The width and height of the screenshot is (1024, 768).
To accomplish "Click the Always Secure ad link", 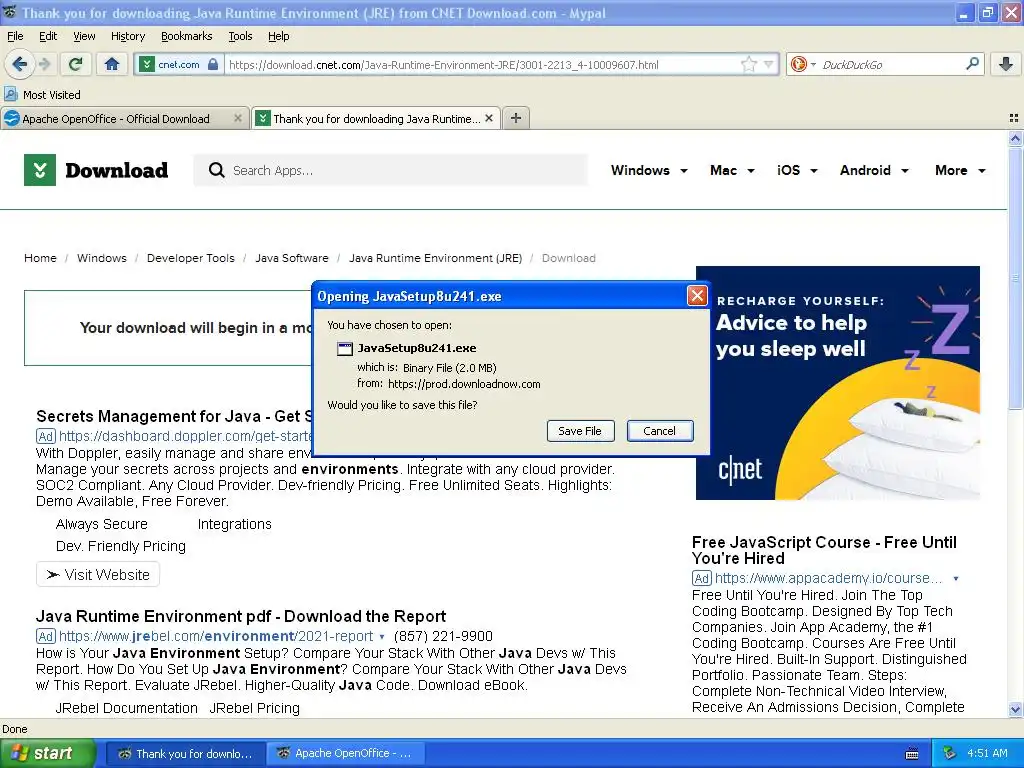I will pos(102,524).
